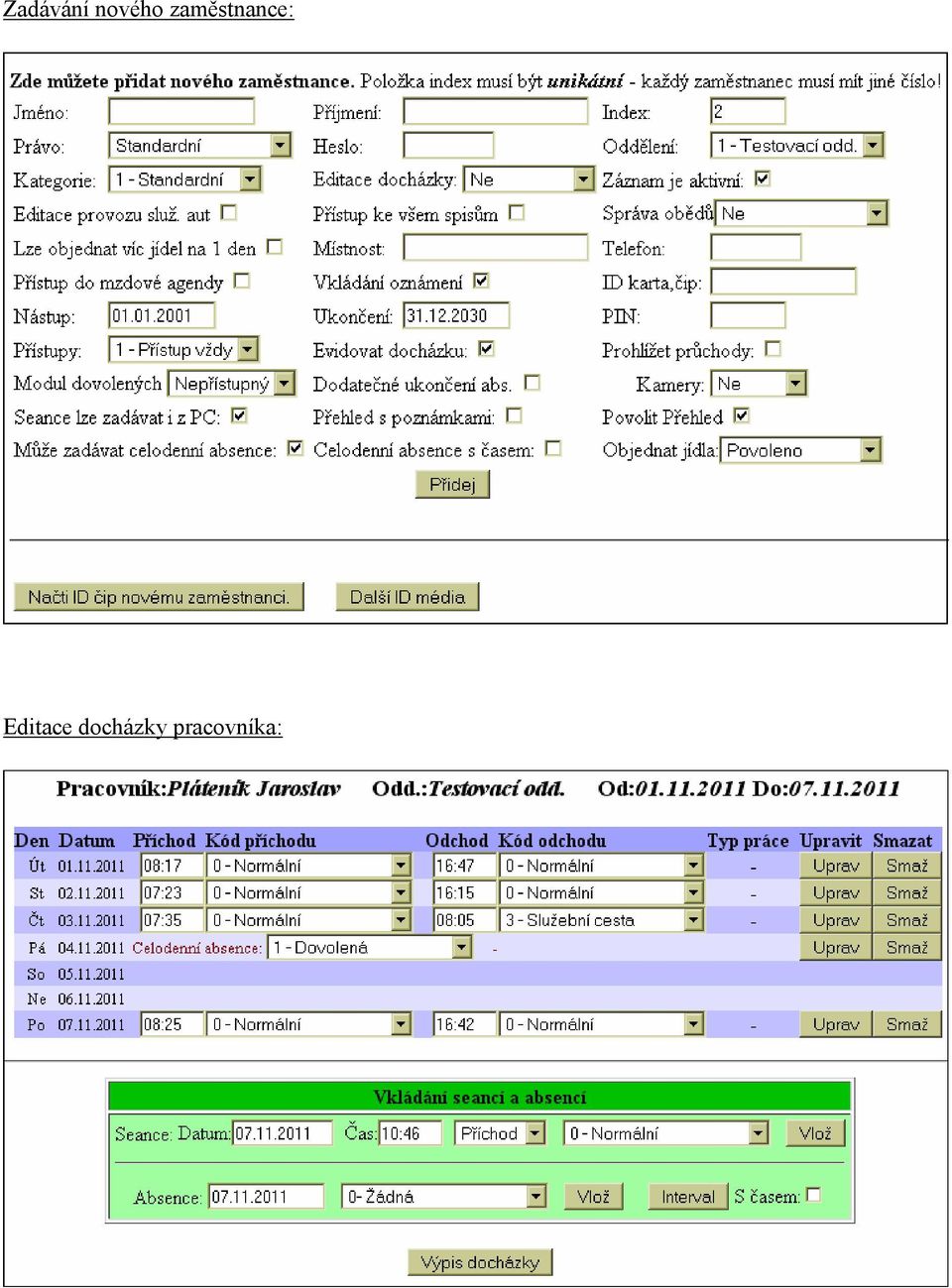Expand Objednat jídla dropdown
This screenshot has height=1288, width=952.
tap(800, 451)
